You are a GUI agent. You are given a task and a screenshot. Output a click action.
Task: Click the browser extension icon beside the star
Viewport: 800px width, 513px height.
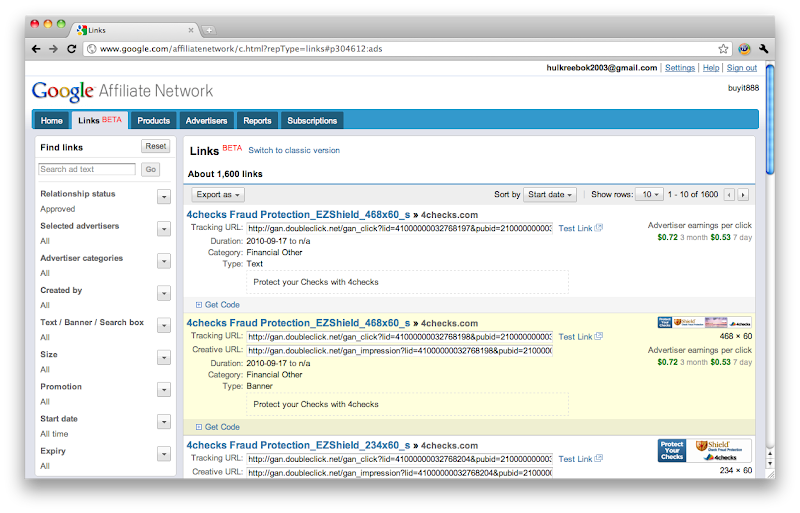744,49
